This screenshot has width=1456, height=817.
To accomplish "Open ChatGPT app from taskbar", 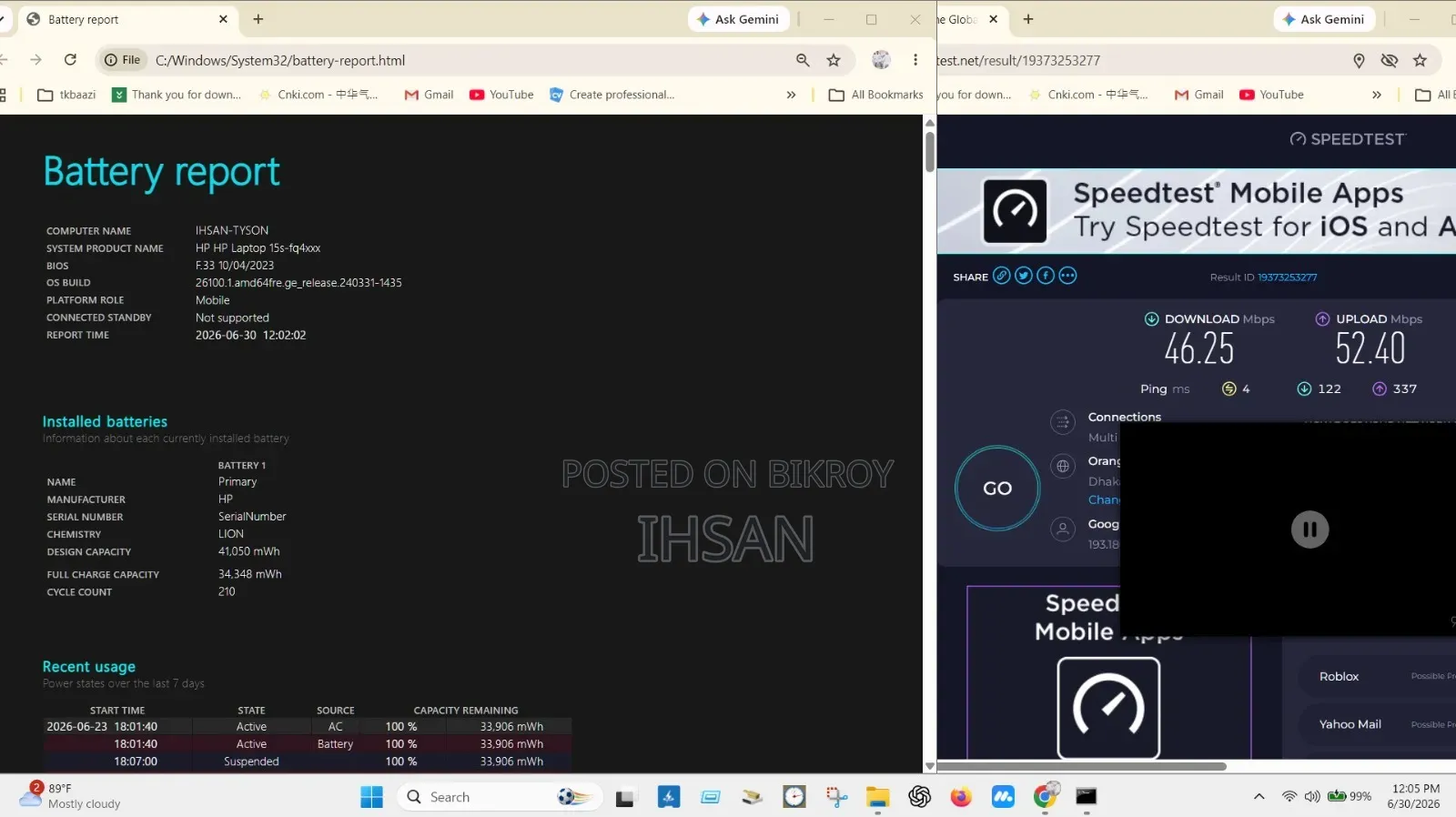I will click(919, 797).
